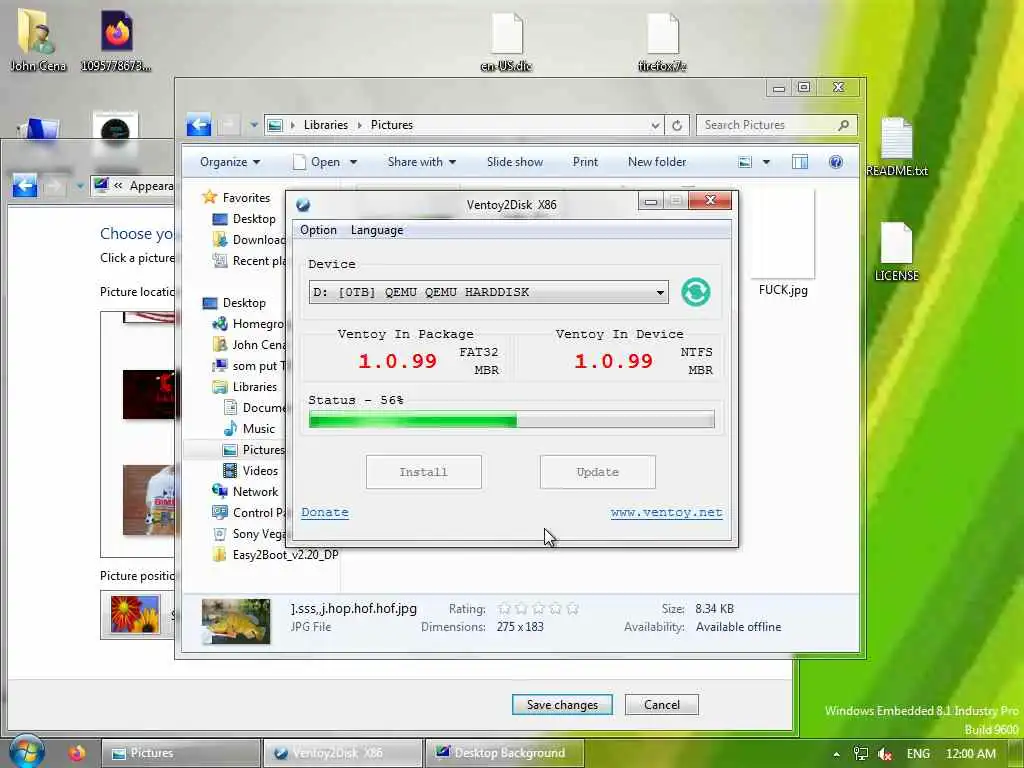Screen dimensions: 1024x768
Task: Click the Back arrow in Pictures window
Action: coord(199,124)
